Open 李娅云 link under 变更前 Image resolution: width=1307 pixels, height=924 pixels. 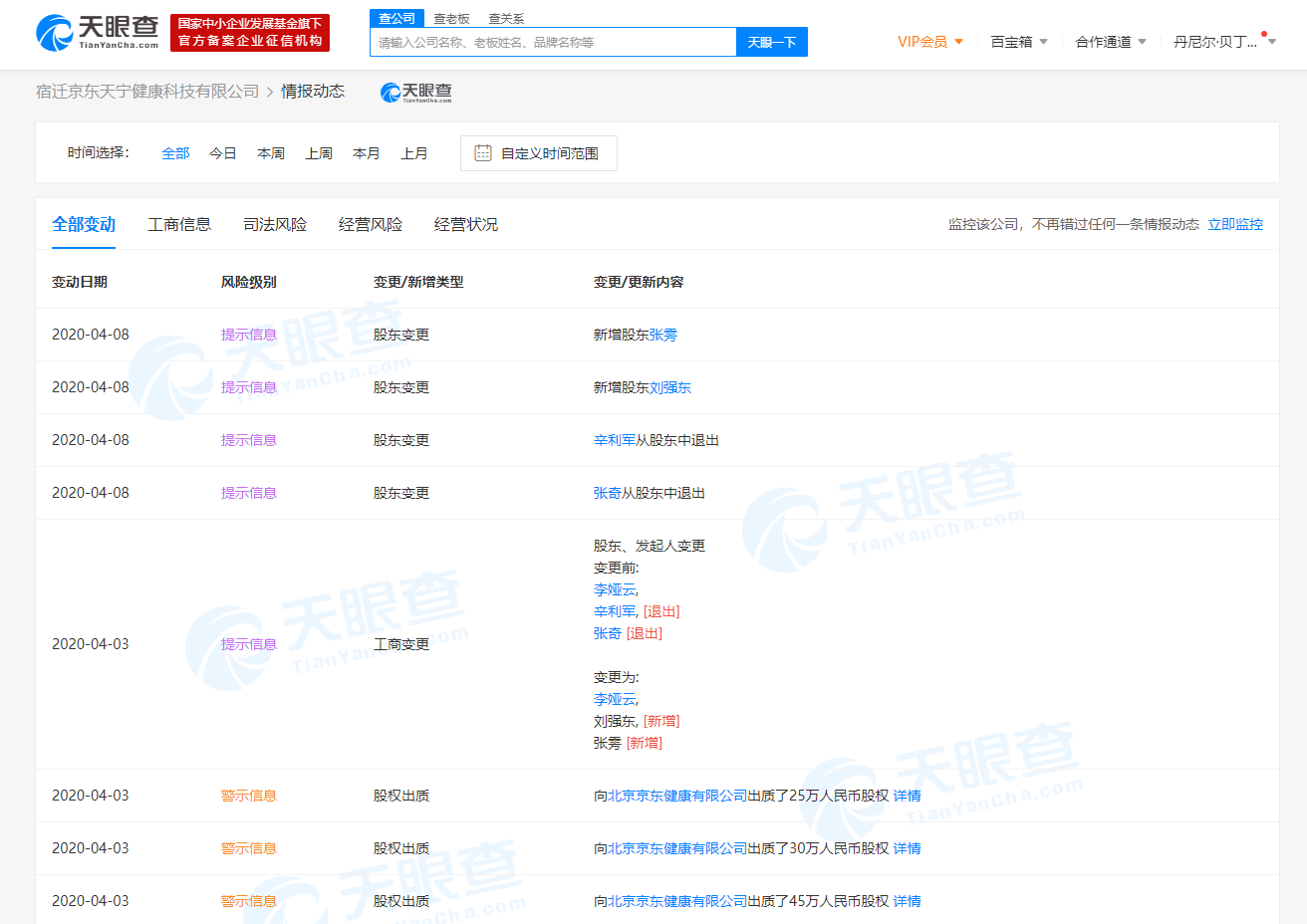[x=615, y=589]
